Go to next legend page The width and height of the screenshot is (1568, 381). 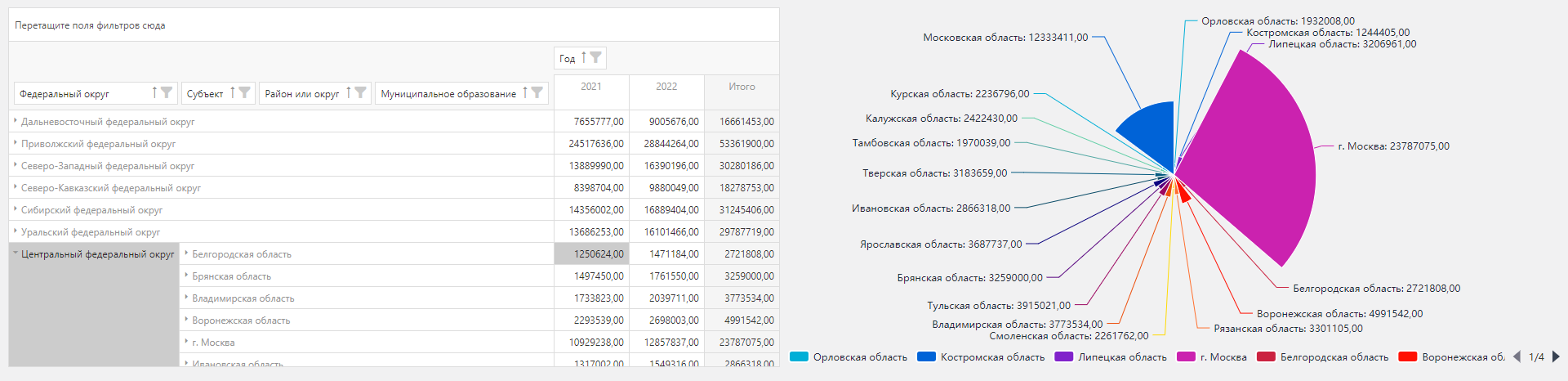click(1556, 356)
